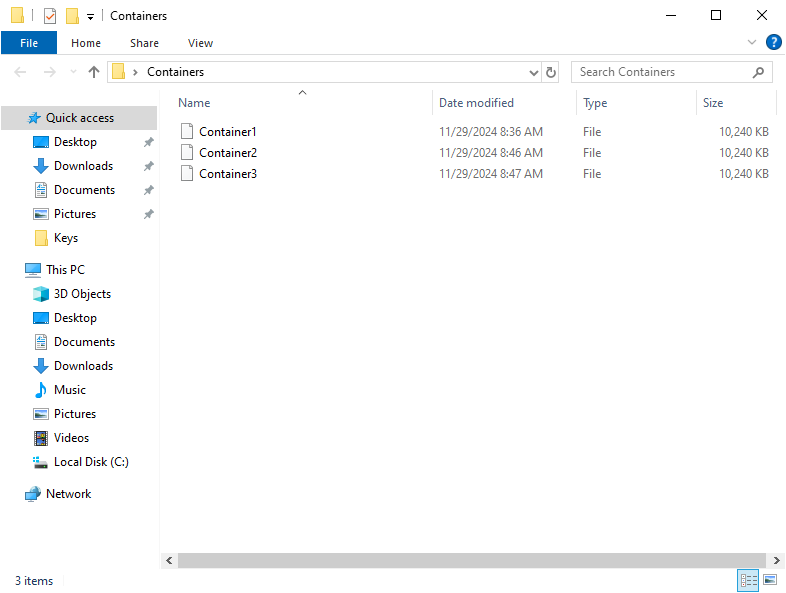This screenshot has width=786, height=593.
Task: Click Containers in the address bar
Action: [x=175, y=72]
